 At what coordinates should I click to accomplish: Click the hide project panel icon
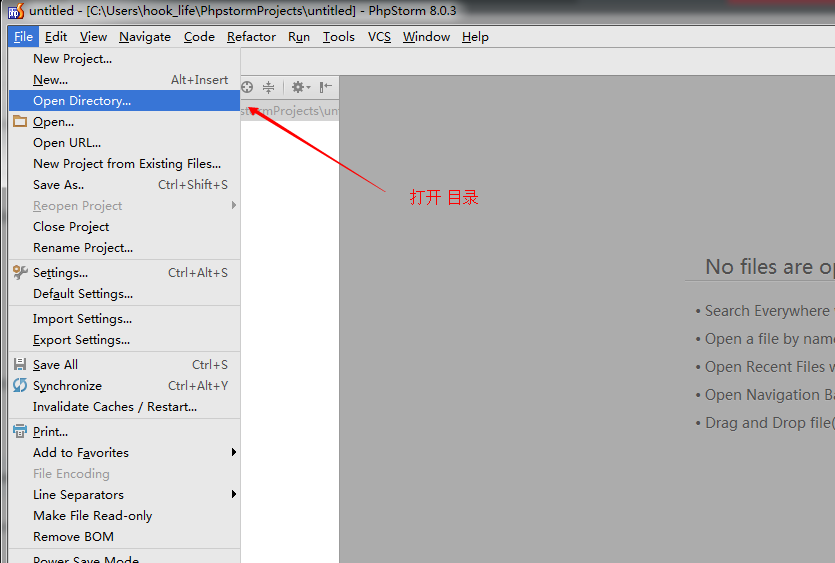pos(325,87)
